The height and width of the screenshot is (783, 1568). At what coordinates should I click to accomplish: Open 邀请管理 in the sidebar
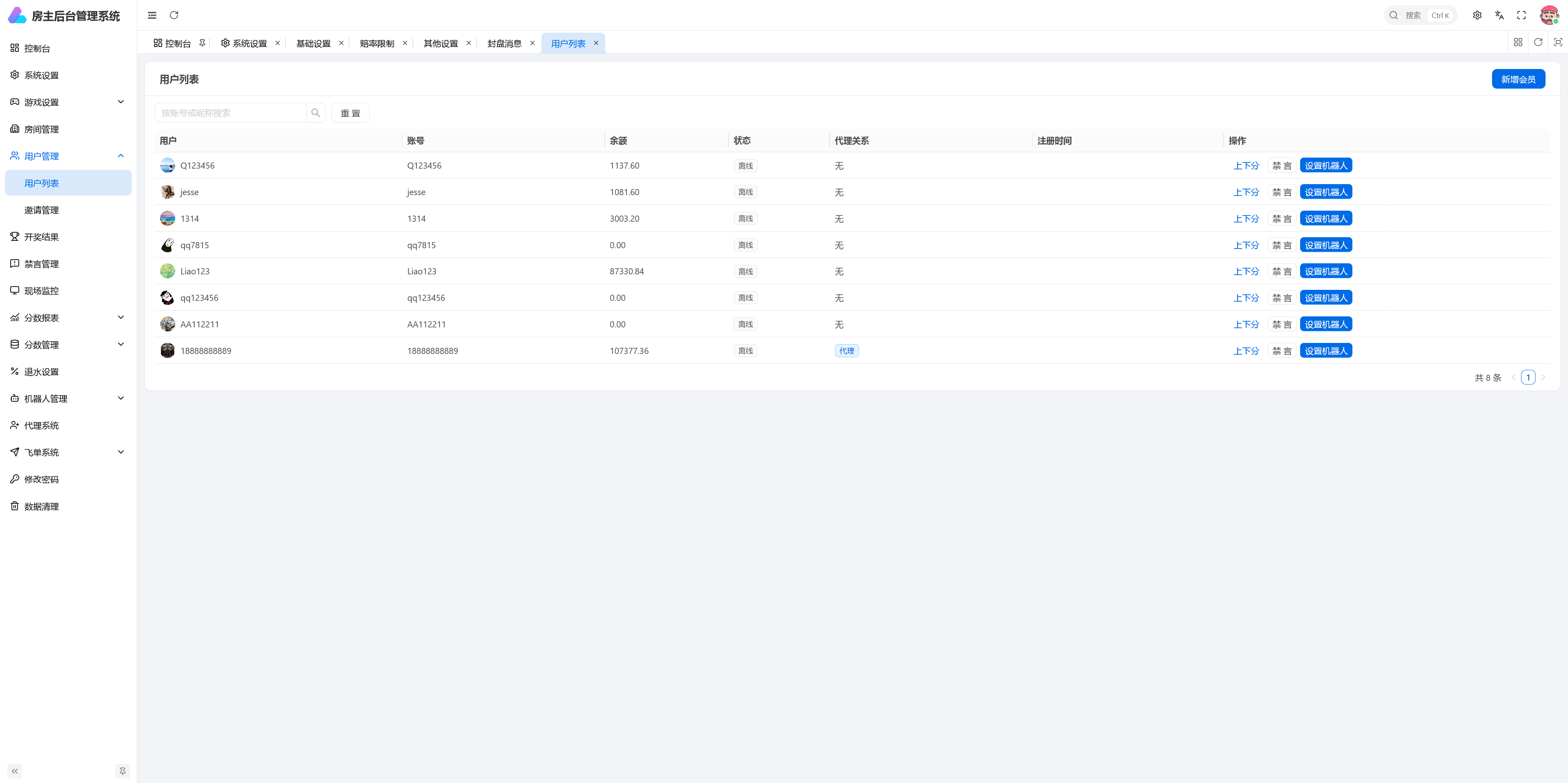pos(68,210)
